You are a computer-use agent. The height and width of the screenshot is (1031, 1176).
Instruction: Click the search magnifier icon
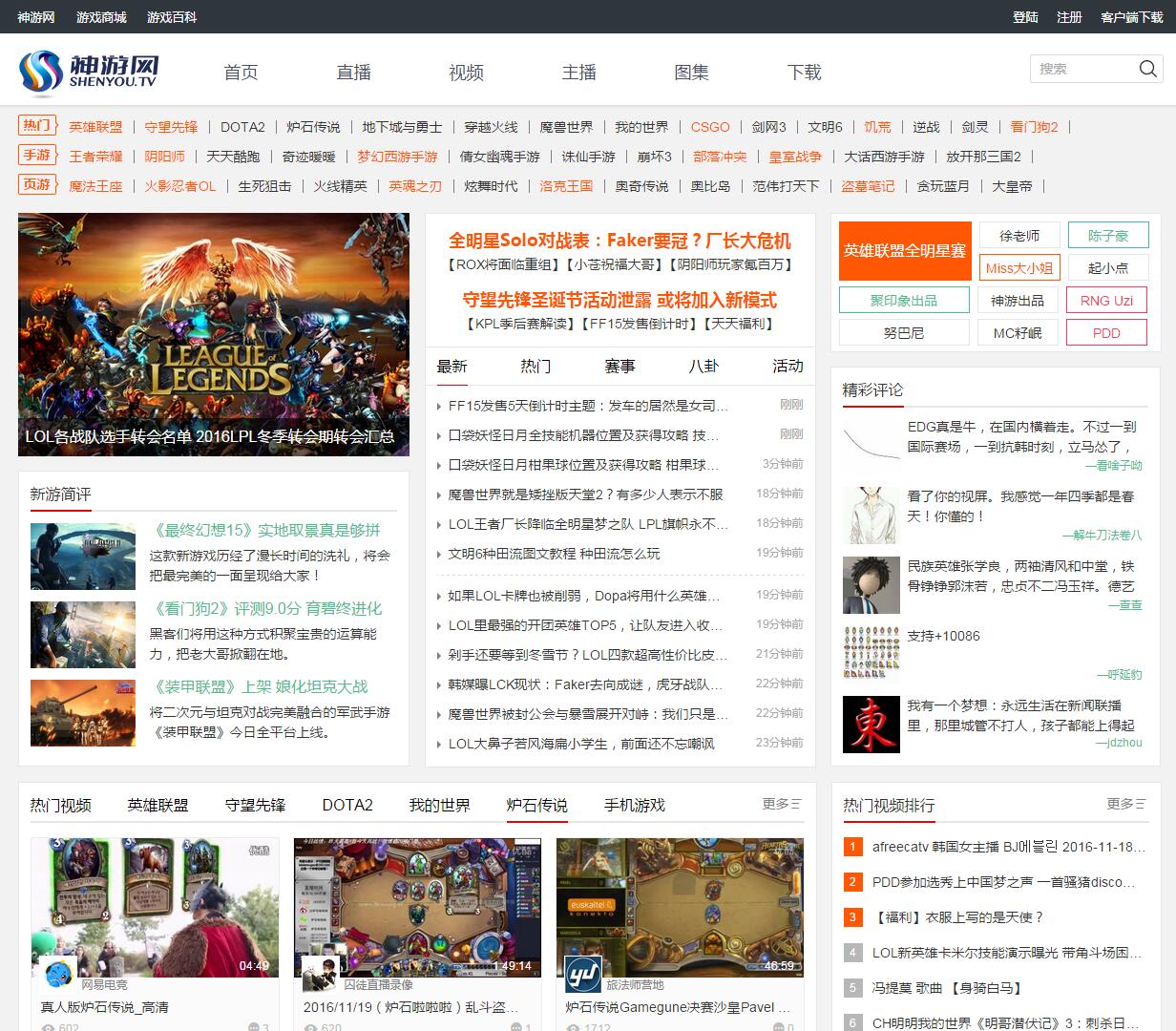tap(1147, 69)
